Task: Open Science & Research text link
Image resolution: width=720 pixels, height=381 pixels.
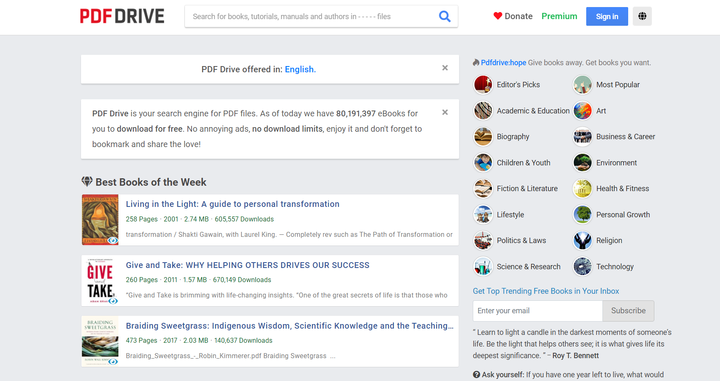Action: tap(529, 267)
